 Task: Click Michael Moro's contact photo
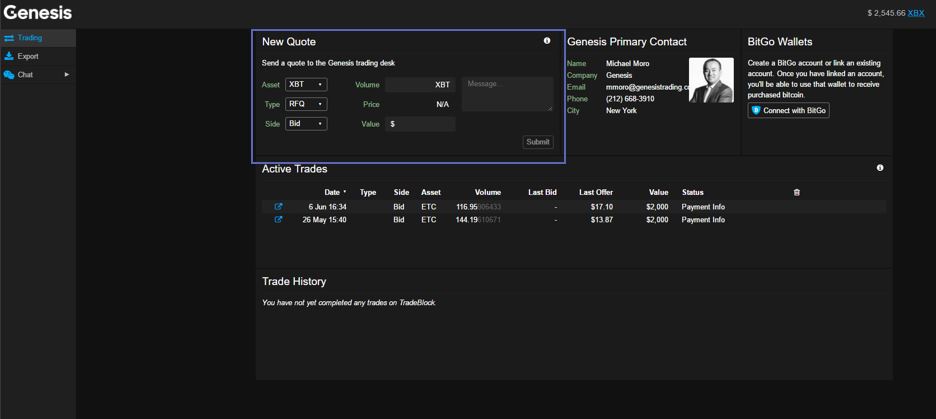(x=711, y=80)
